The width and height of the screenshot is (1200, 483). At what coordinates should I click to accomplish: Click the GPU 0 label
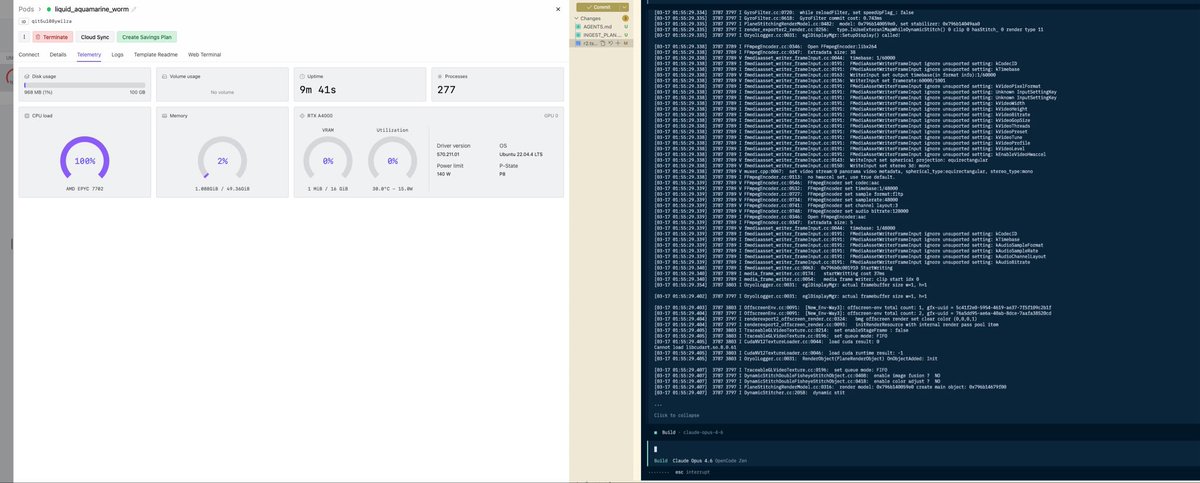[x=550, y=116]
